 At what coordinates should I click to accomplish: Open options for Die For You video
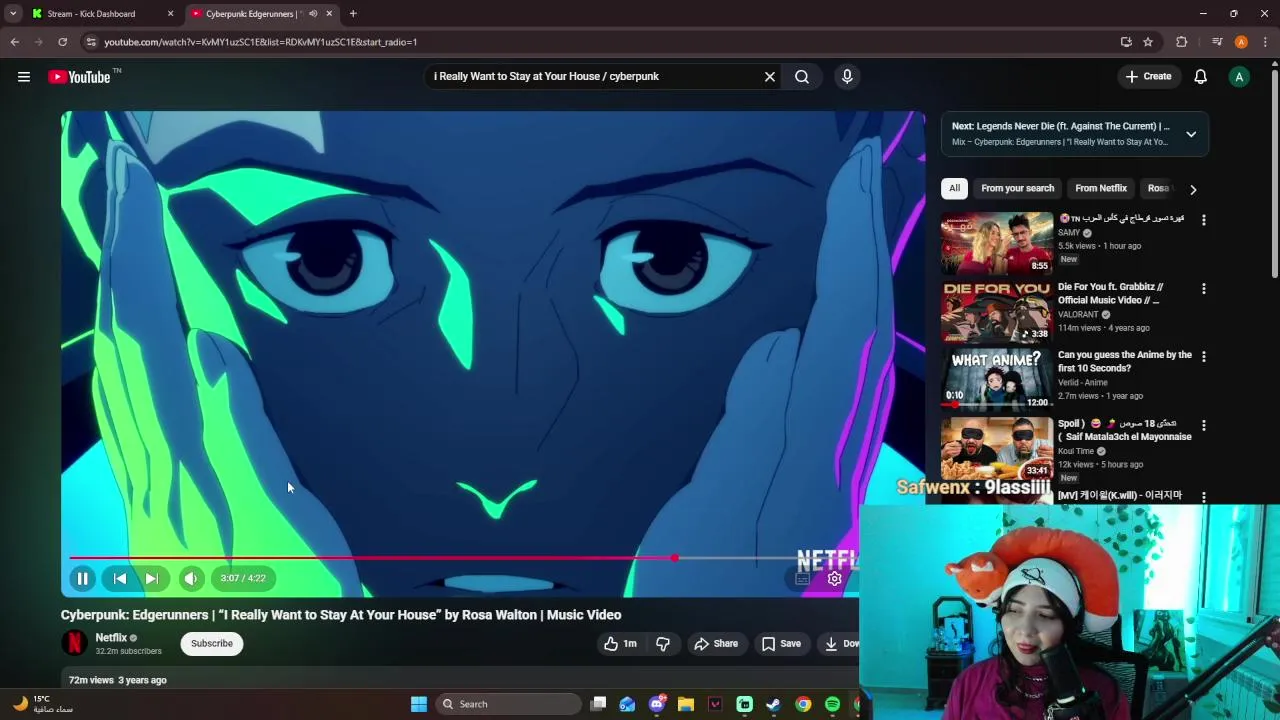[x=1204, y=289]
